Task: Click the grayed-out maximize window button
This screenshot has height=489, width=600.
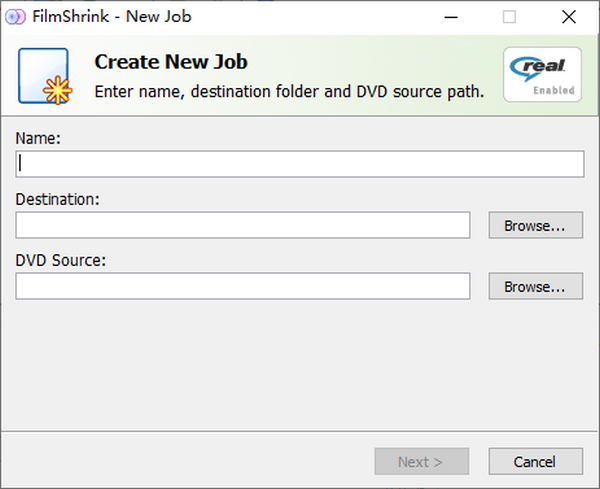Action: [x=509, y=17]
